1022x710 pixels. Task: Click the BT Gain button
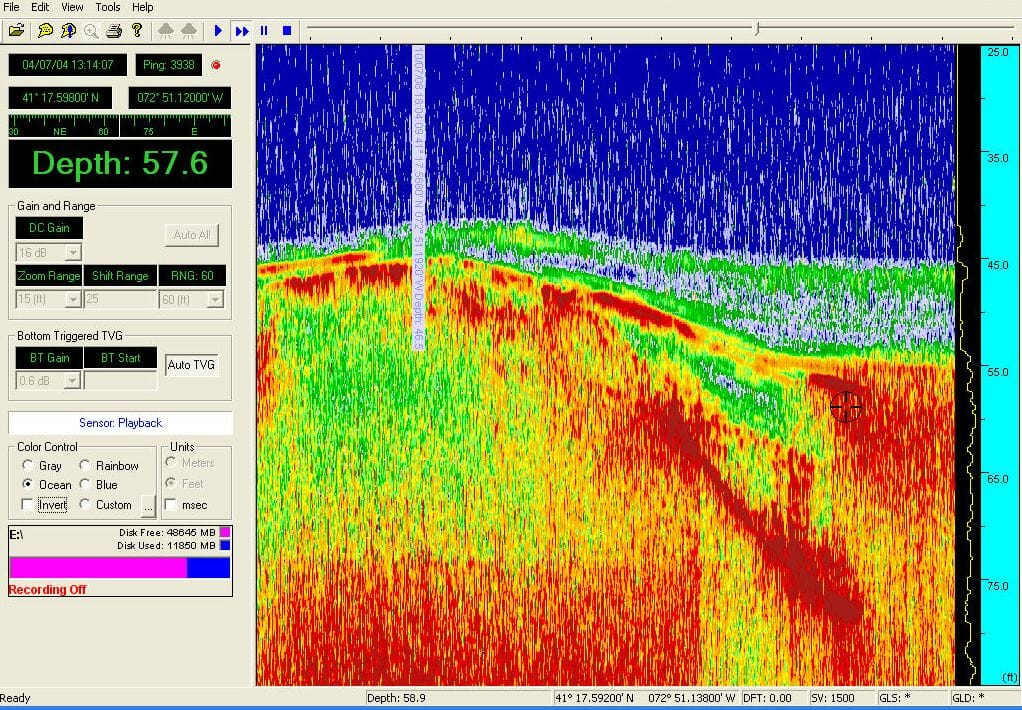[49, 357]
